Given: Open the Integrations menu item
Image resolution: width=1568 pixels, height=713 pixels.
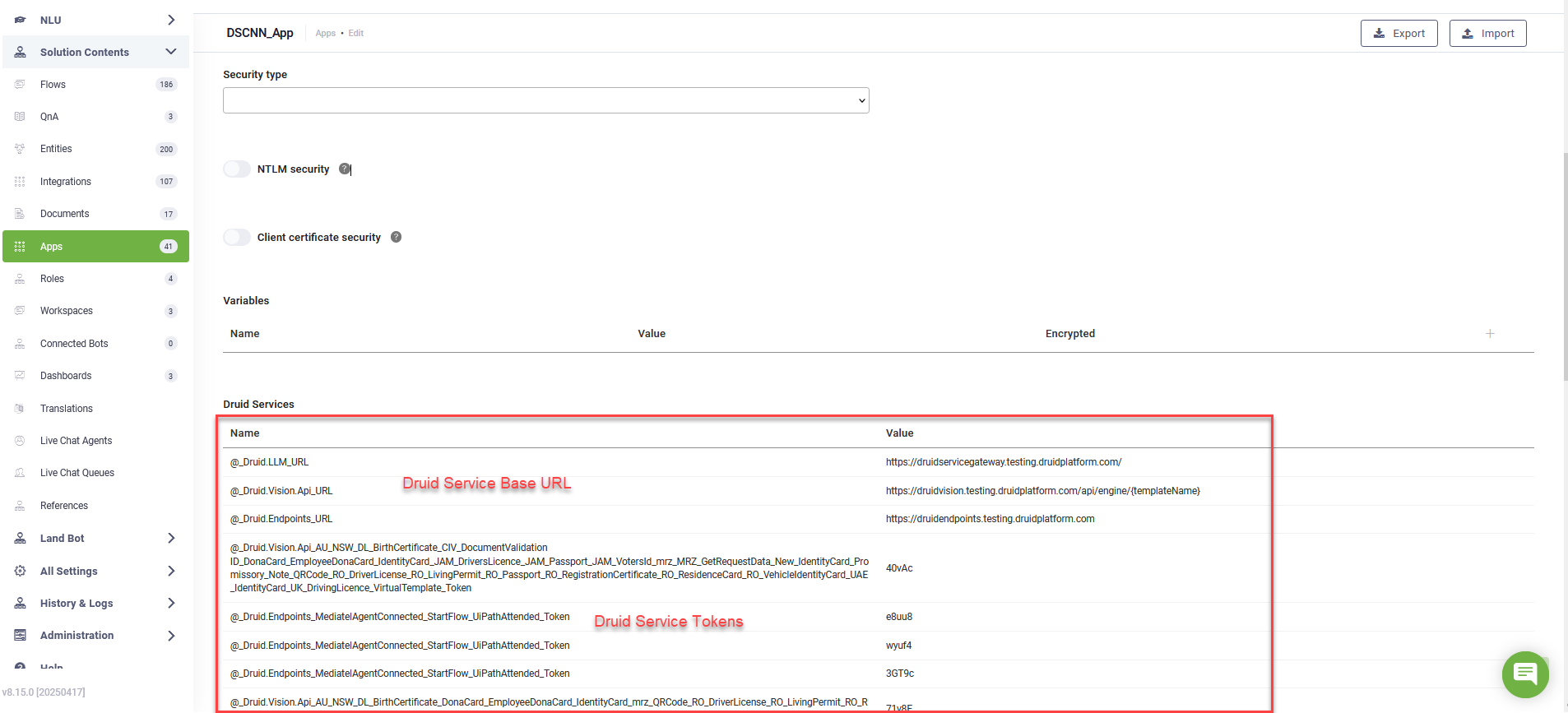Looking at the screenshot, I should (x=95, y=181).
